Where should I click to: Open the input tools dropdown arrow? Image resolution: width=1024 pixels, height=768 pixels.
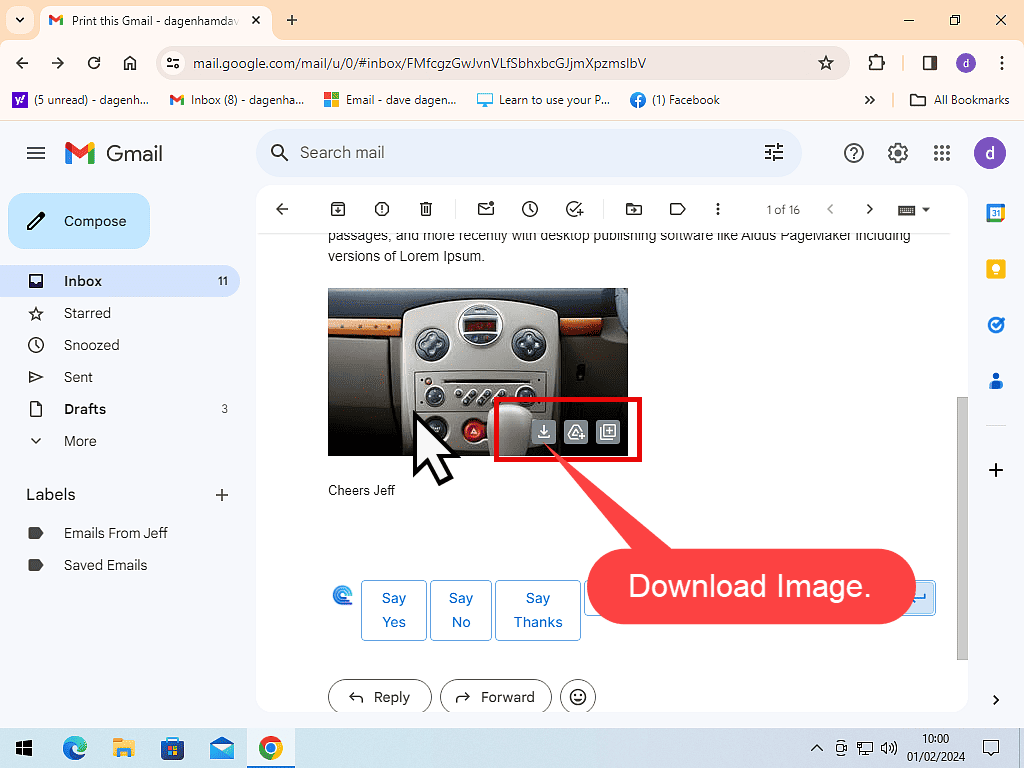[x=927, y=210]
